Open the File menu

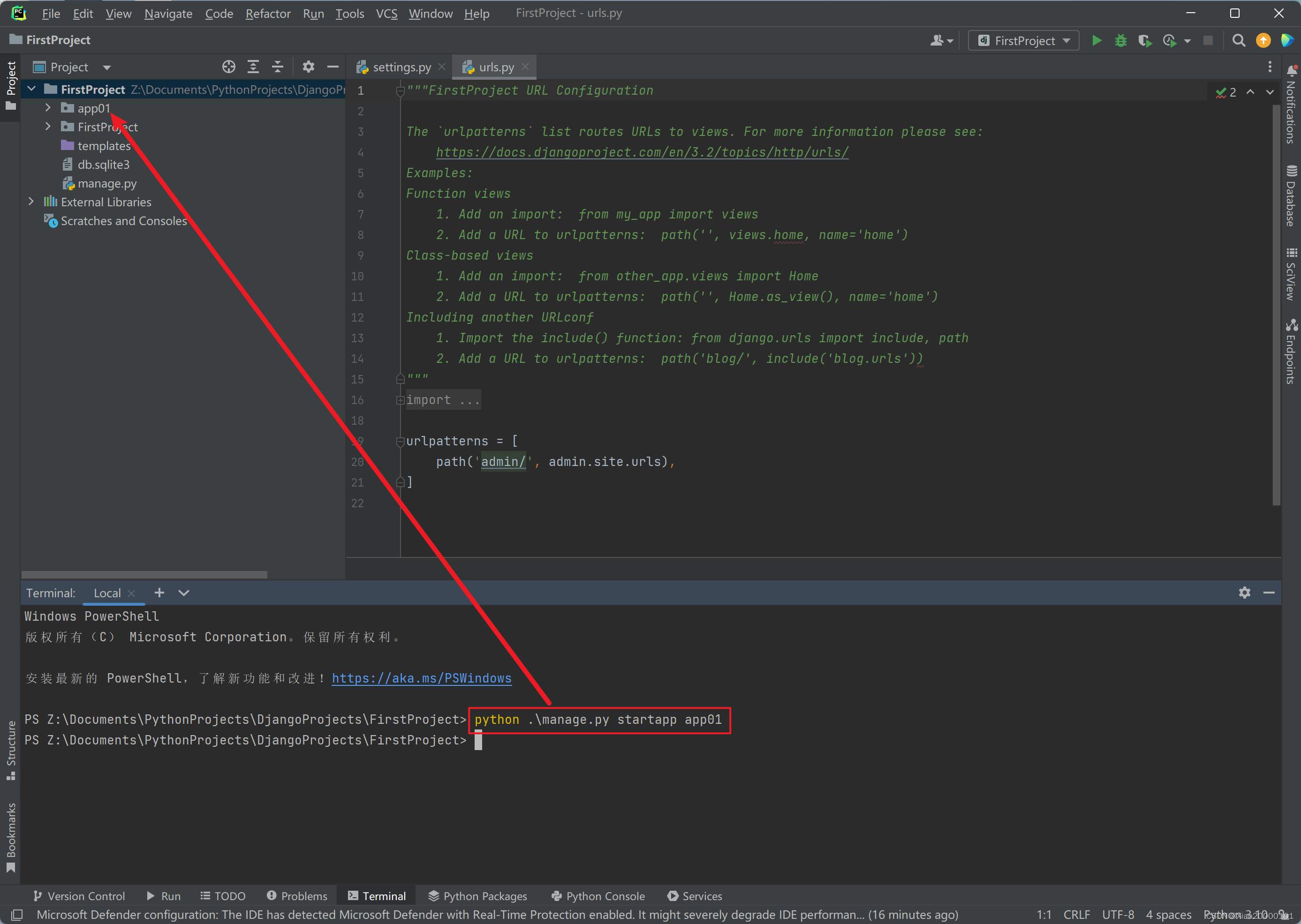pos(51,13)
